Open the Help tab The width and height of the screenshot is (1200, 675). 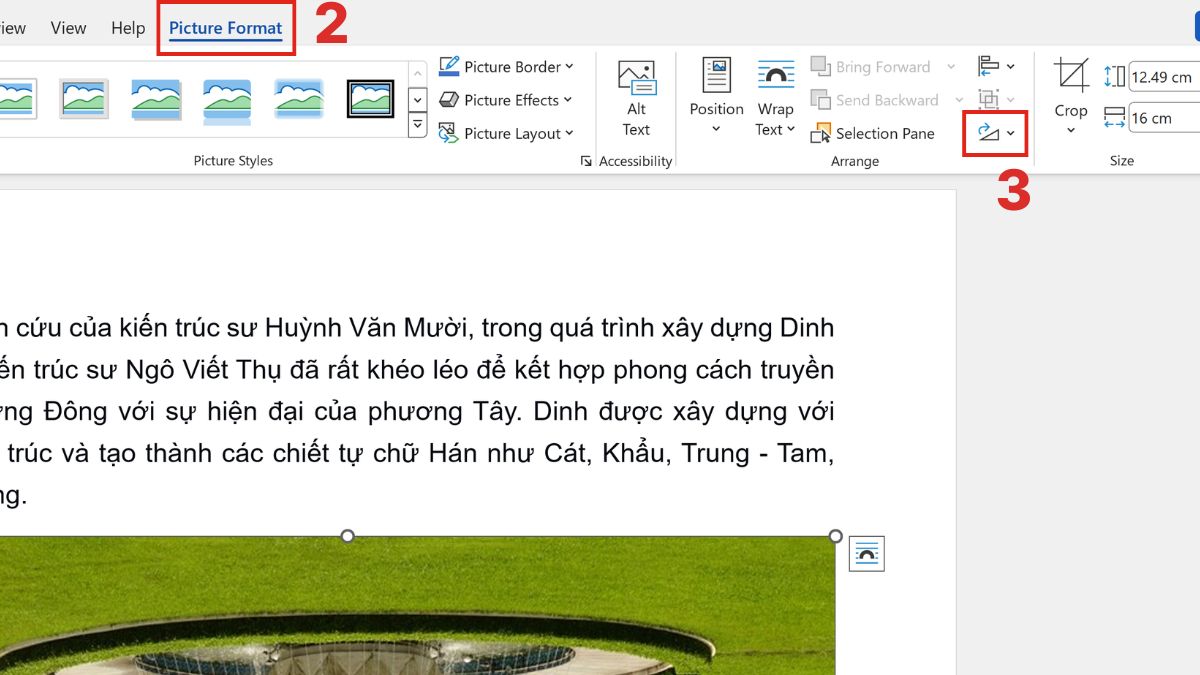tap(128, 28)
